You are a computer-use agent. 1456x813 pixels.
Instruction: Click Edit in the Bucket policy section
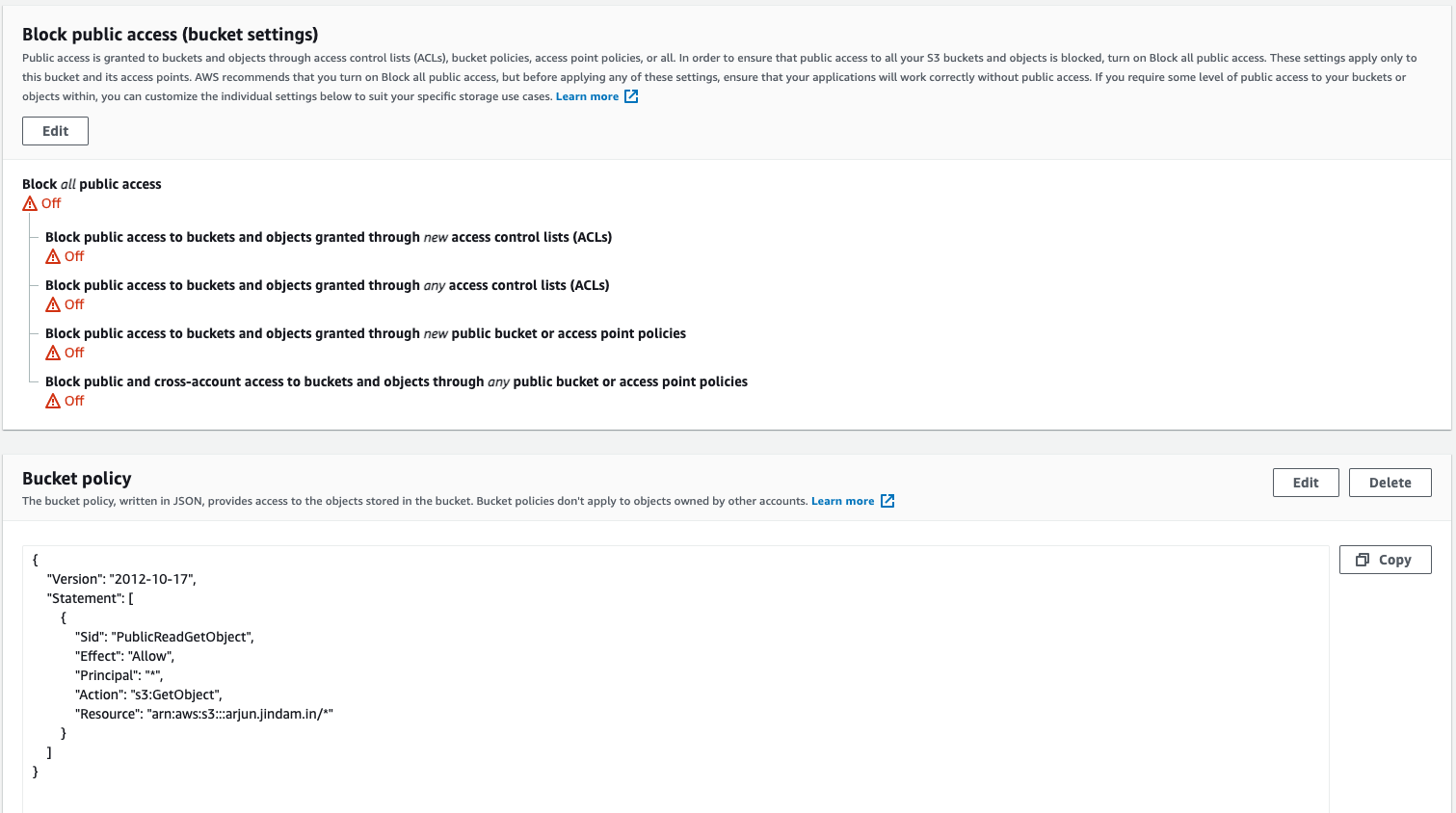(1306, 482)
